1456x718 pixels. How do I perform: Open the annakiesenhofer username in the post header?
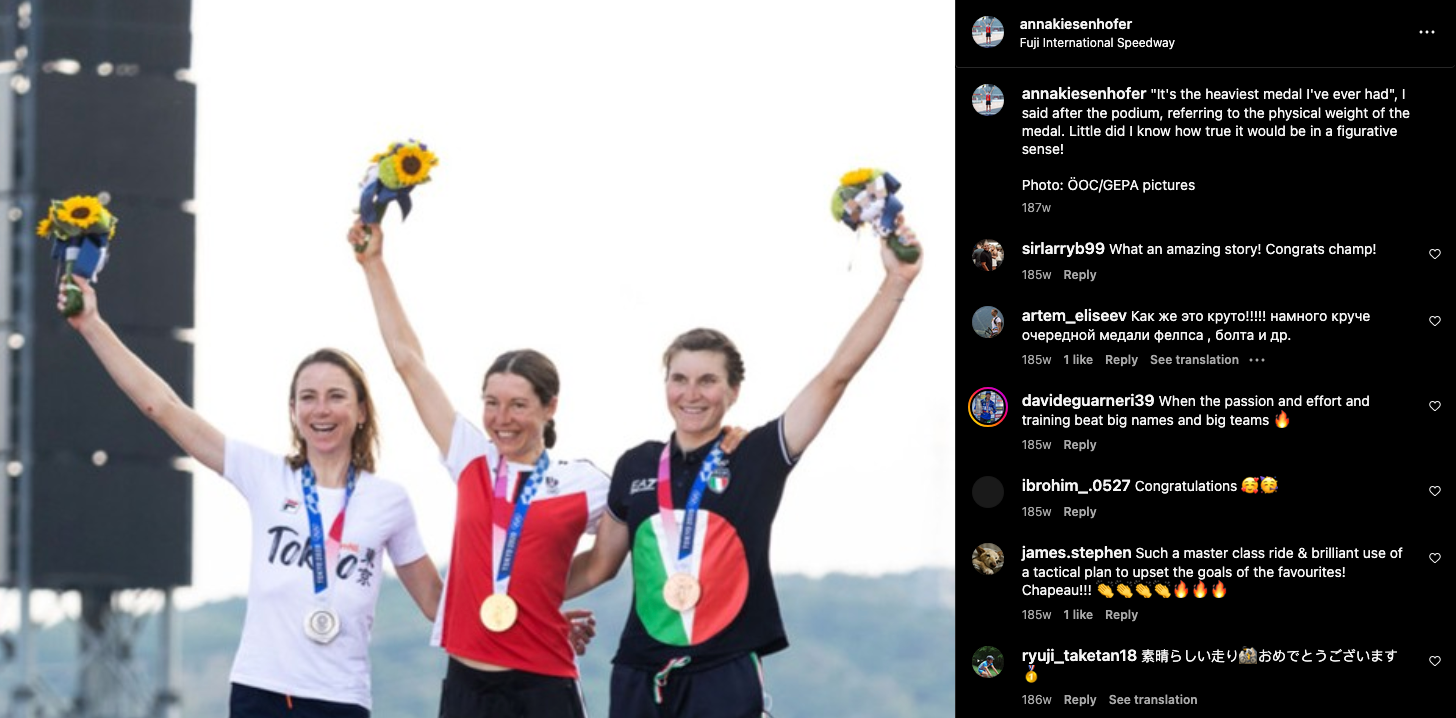point(1076,24)
